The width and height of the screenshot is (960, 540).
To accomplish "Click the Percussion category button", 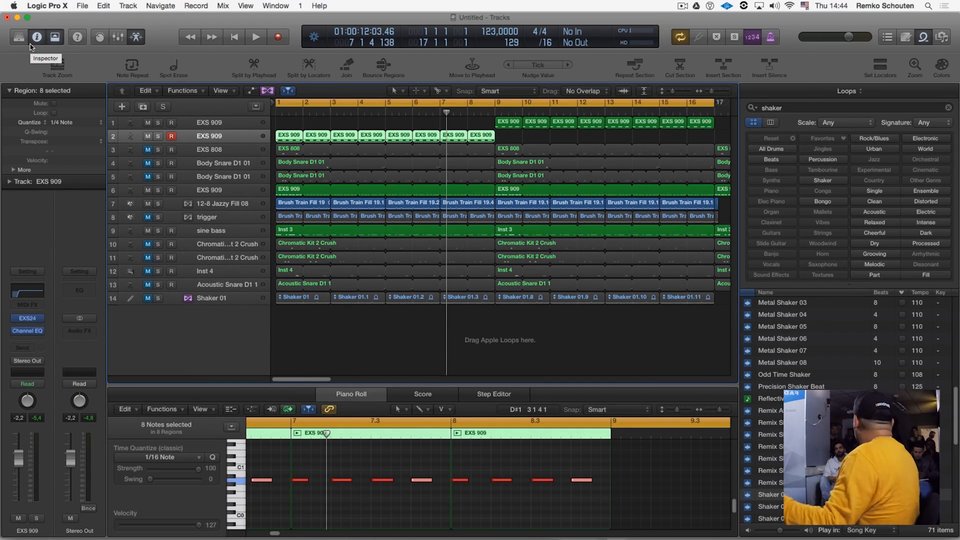I will [x=822, y=159].
